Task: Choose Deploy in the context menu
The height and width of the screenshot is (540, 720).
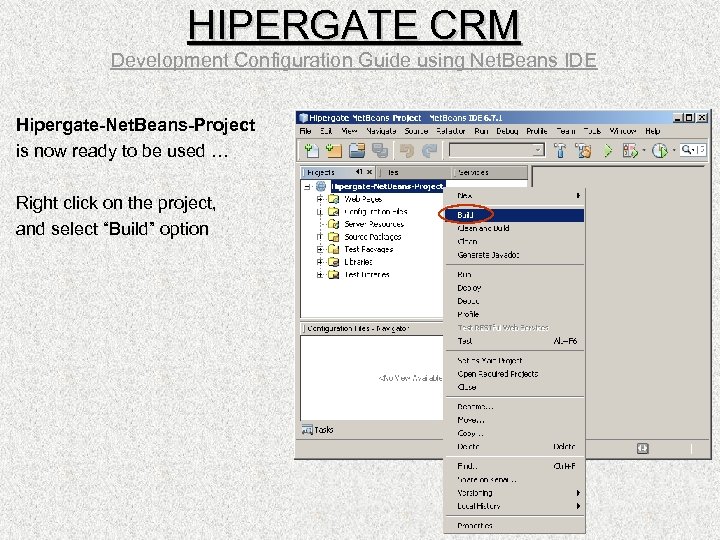Action: pos(515,288)
